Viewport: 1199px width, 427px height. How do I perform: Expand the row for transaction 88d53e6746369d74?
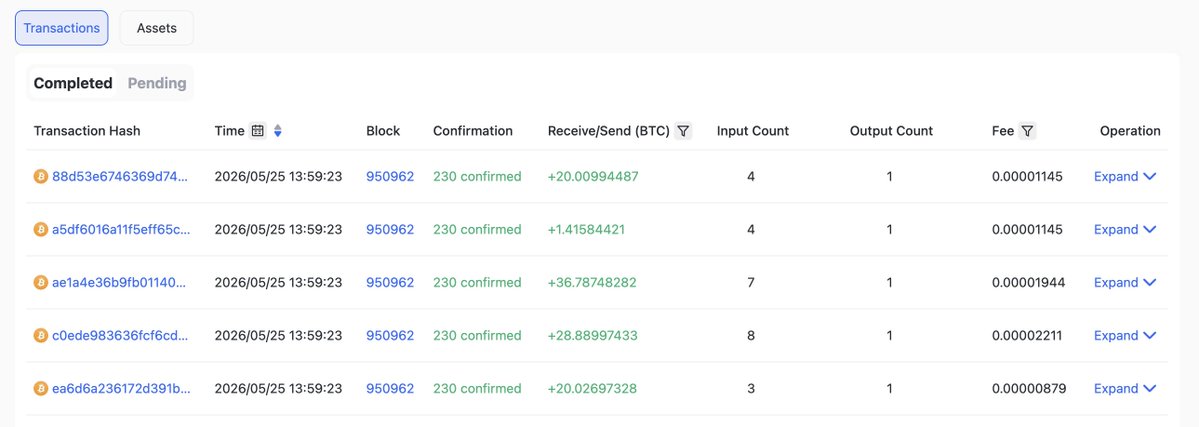point(1125,177)
